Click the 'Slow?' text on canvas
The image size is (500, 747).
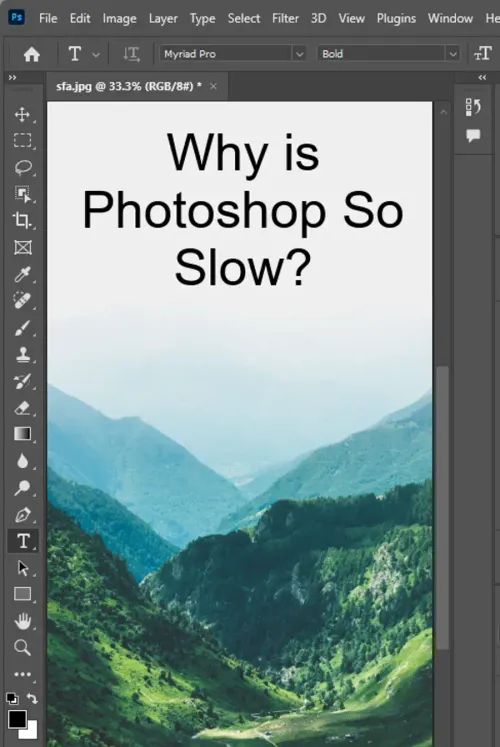point(243,267)
